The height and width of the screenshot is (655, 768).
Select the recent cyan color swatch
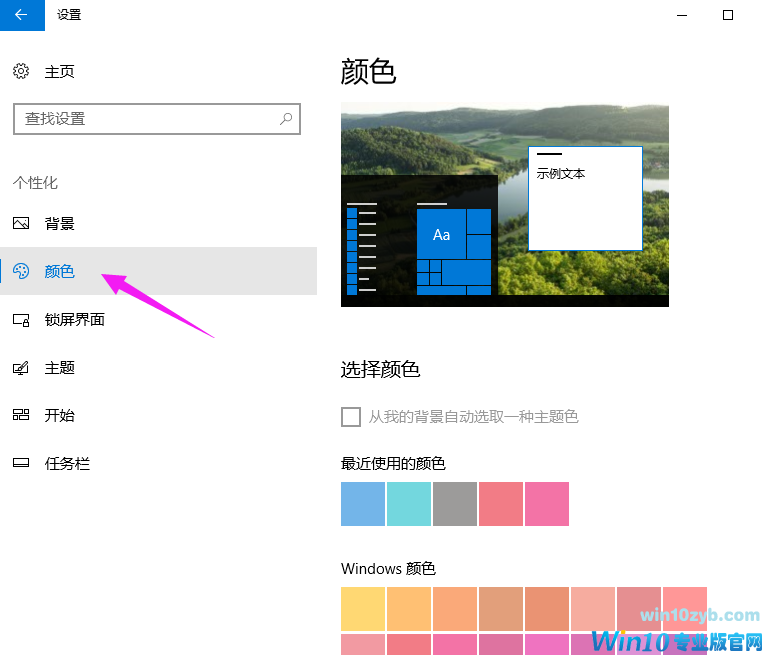(x=409, y=504)
